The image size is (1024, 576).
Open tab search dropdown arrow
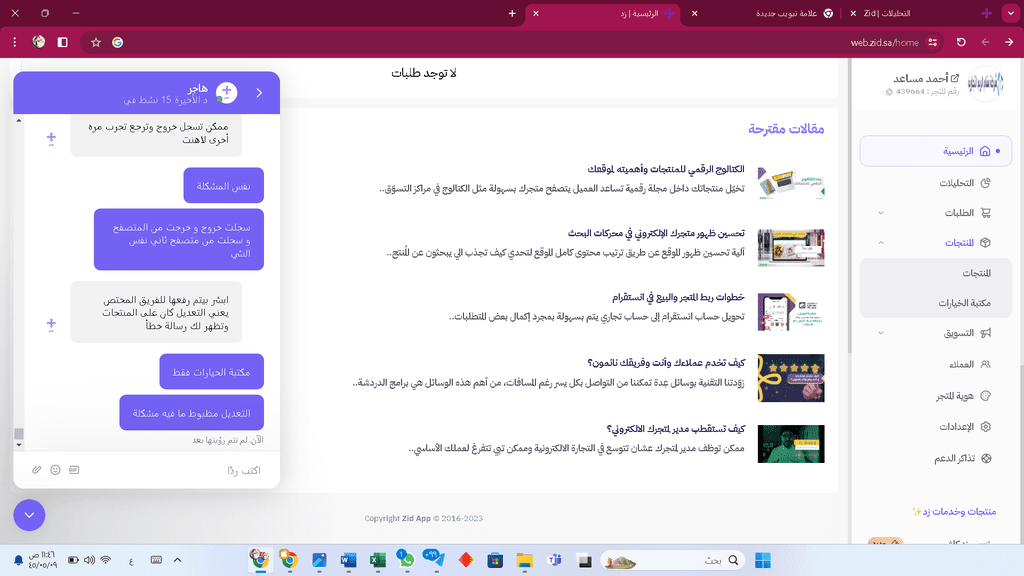[1011, 13]
